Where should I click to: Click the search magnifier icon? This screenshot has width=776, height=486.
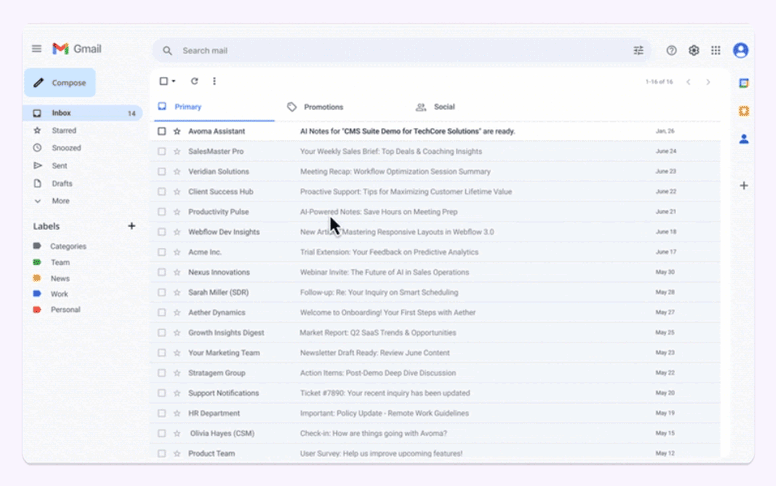[167, 50]
